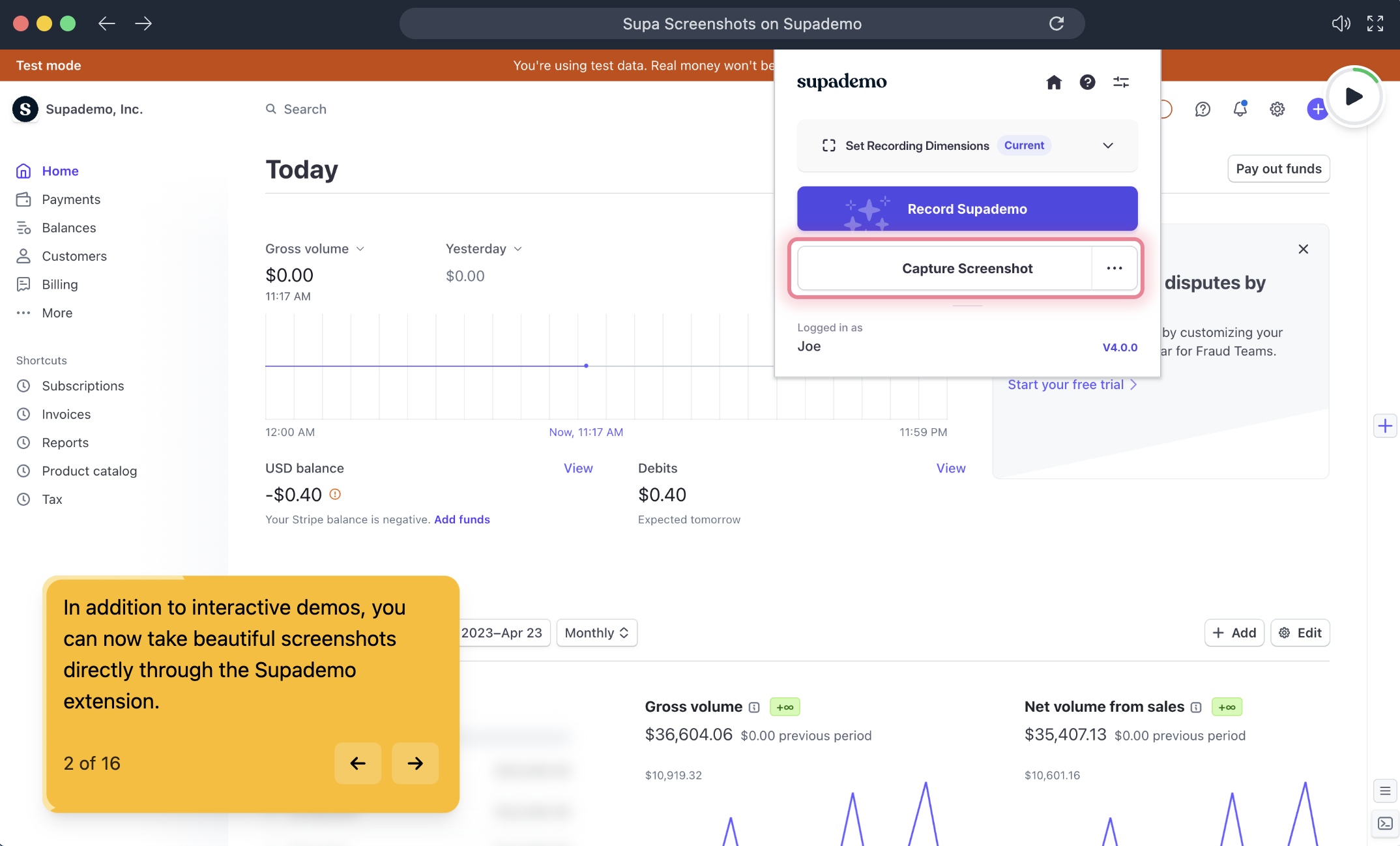The width and height of the screenshot is (1400, 846).
Task: Open the Supademo popup help icon
Action: 1087,82
